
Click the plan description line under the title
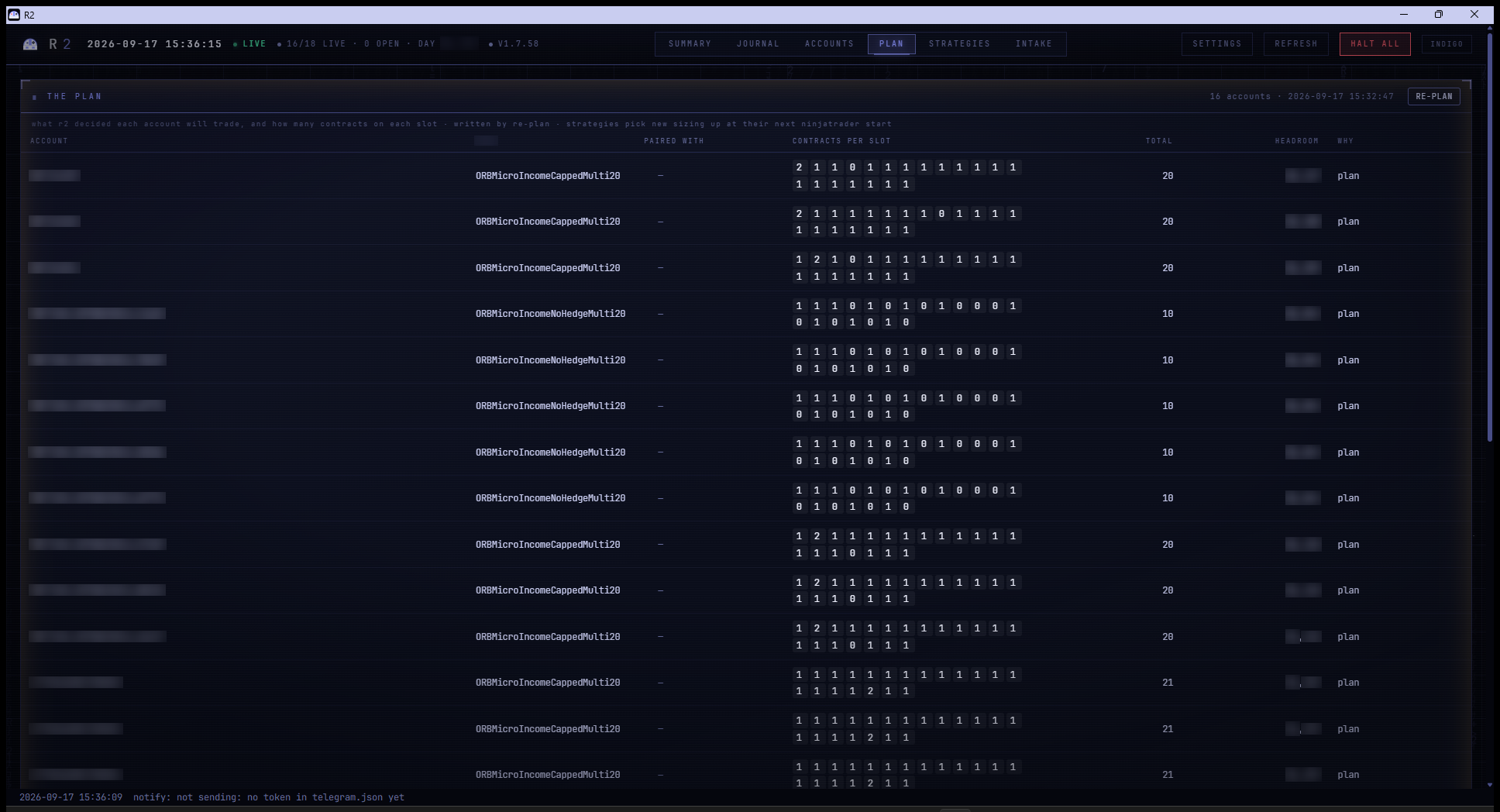coord(462,124)
